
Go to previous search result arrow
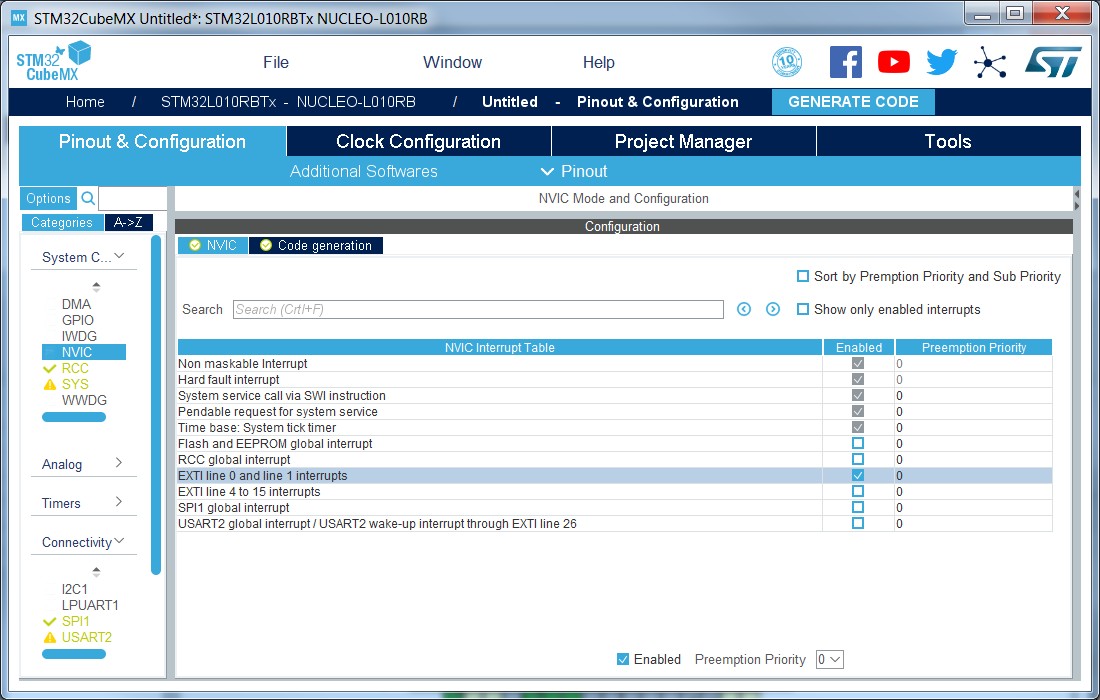point(744,309)
